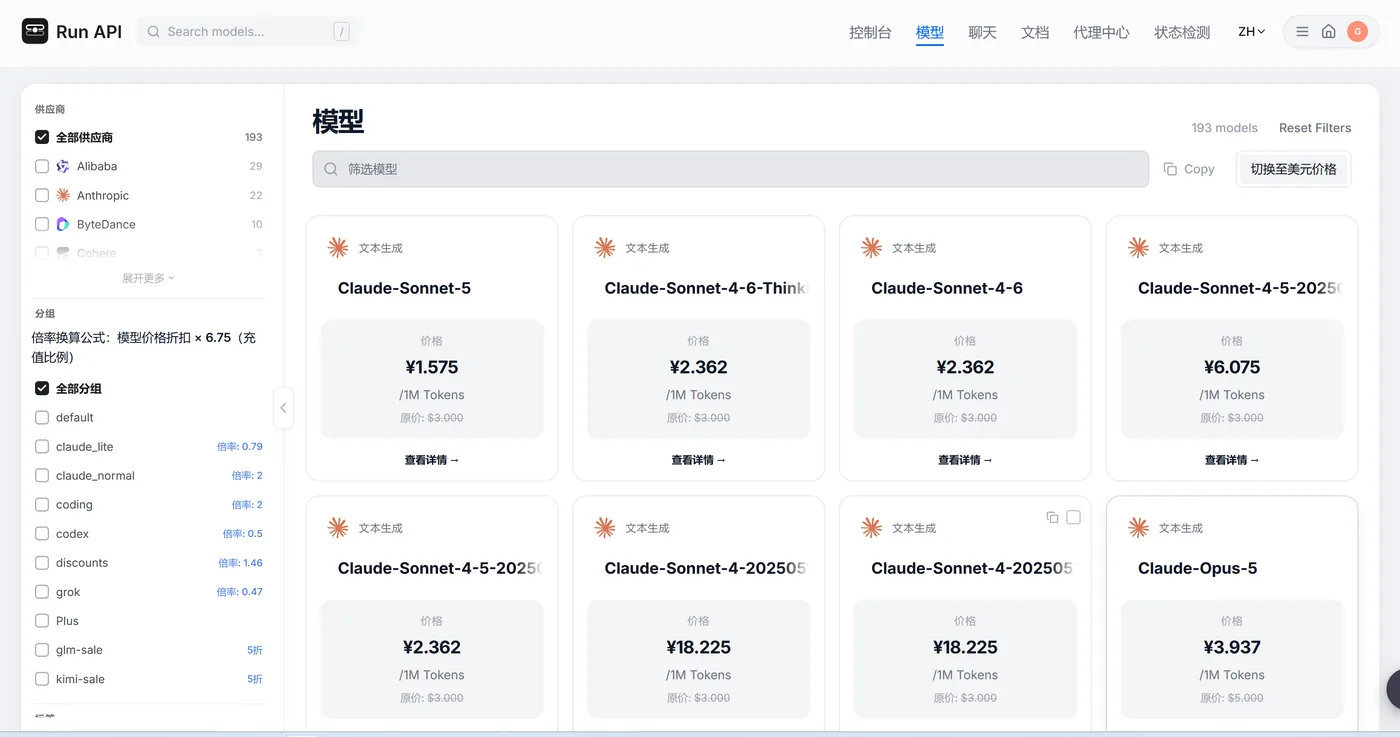Tick the selection checkbox on the model card corner
This screenshot has height=737, width=1400.
(x=1074, y=517)
